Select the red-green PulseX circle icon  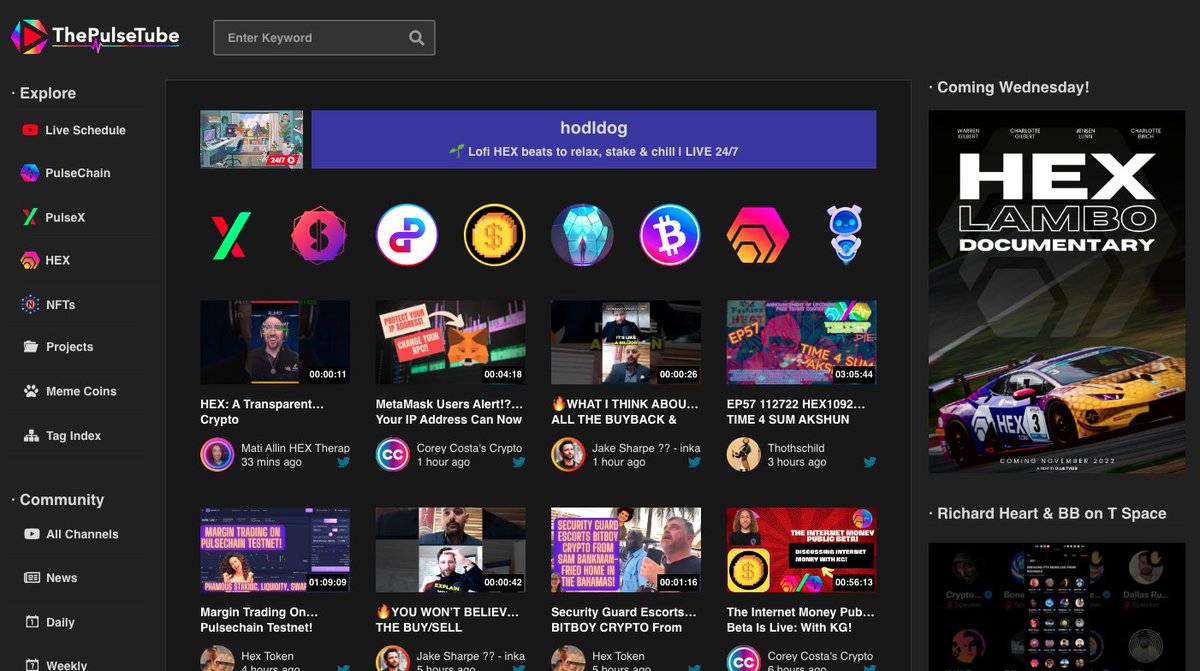point(231,235)
